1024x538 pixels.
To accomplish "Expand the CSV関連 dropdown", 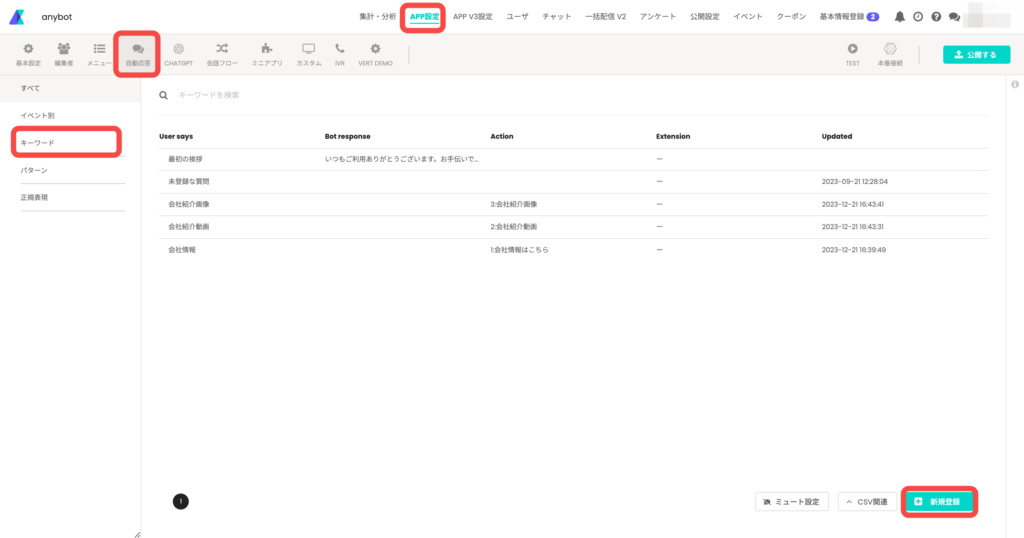I will click(x=866, y=501).
